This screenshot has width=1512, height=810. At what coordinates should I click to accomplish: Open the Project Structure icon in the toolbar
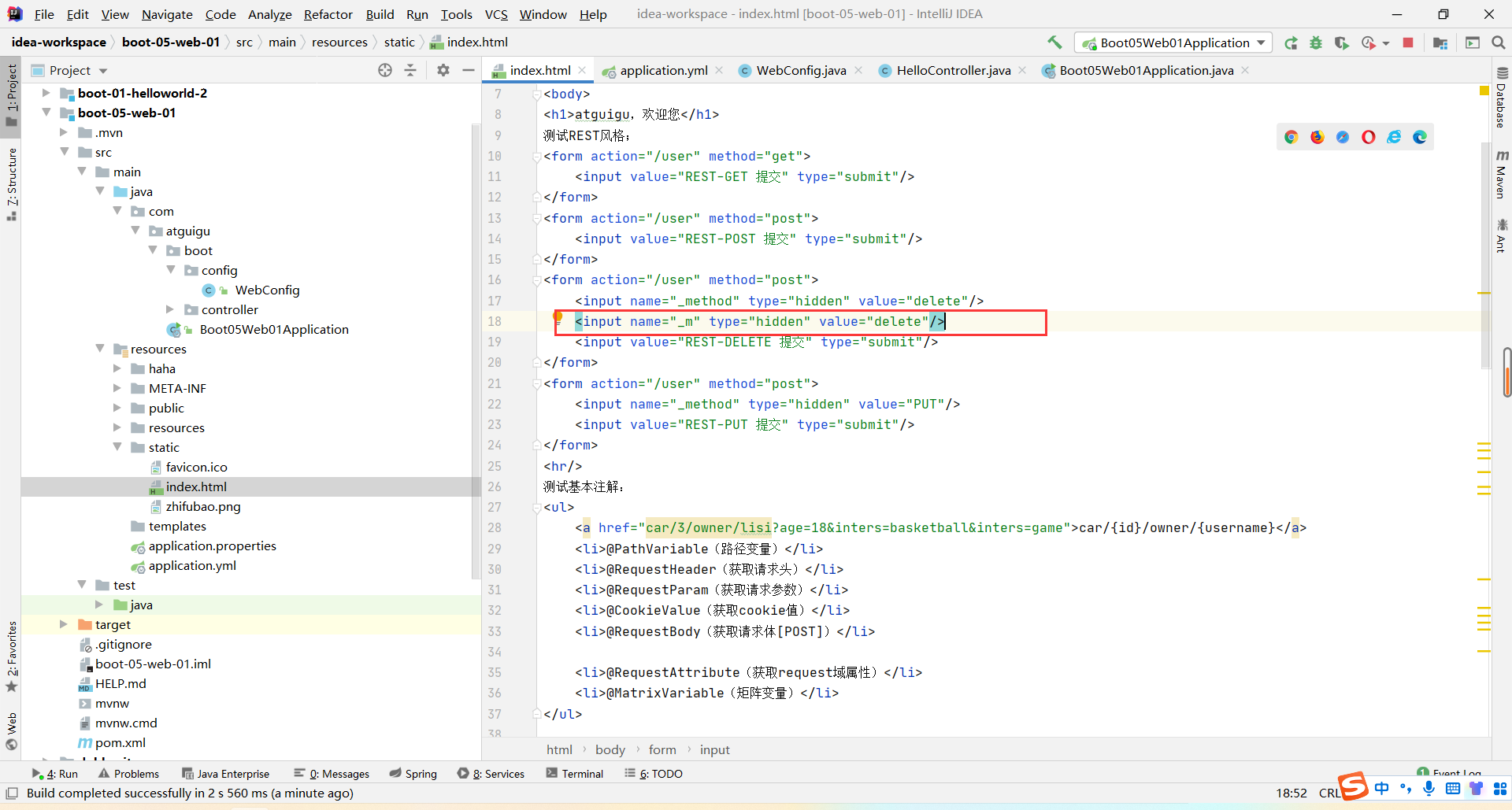pyautogui.click(x=1440, y=43)
